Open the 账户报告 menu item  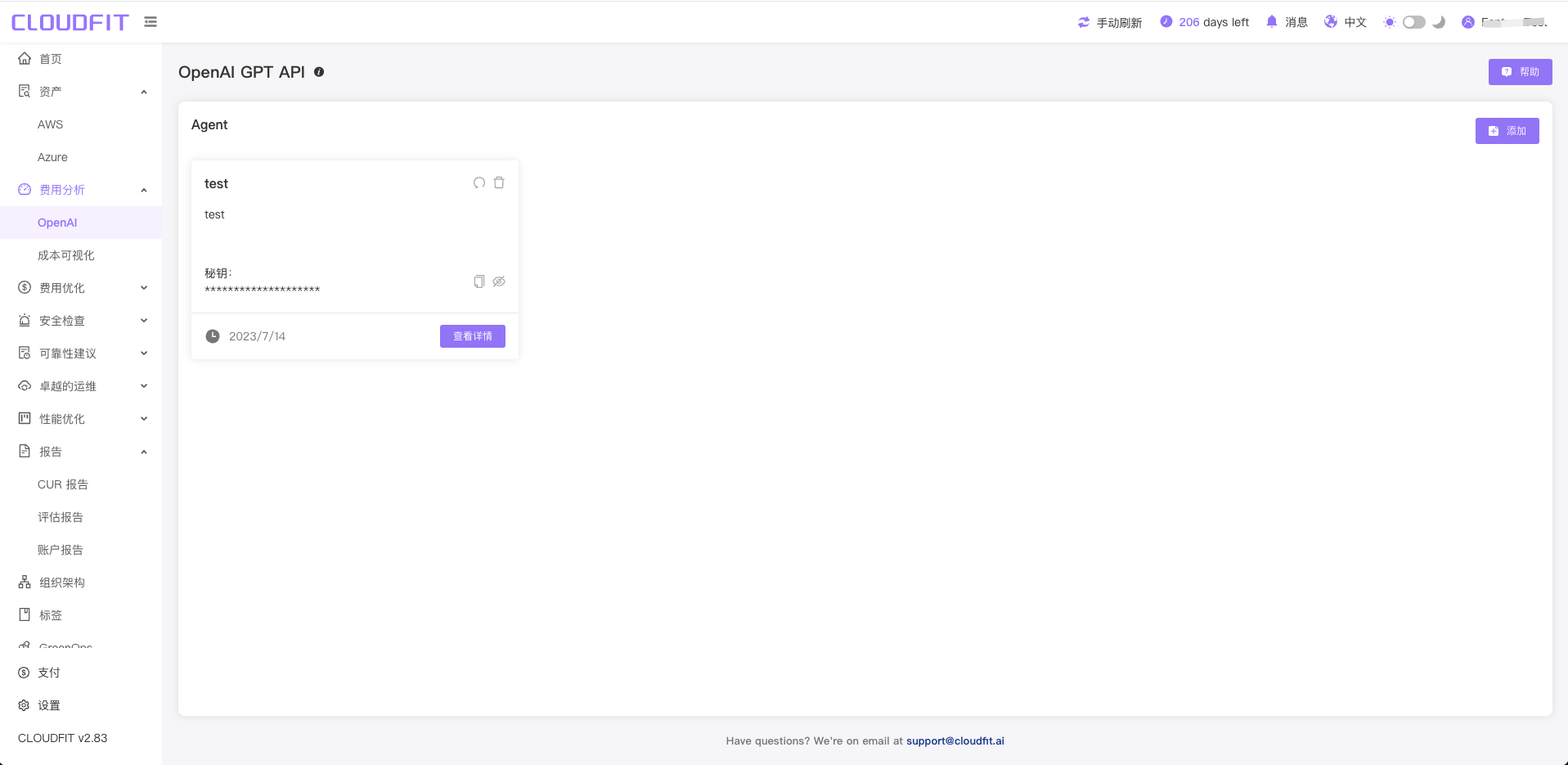pos(81,550)
